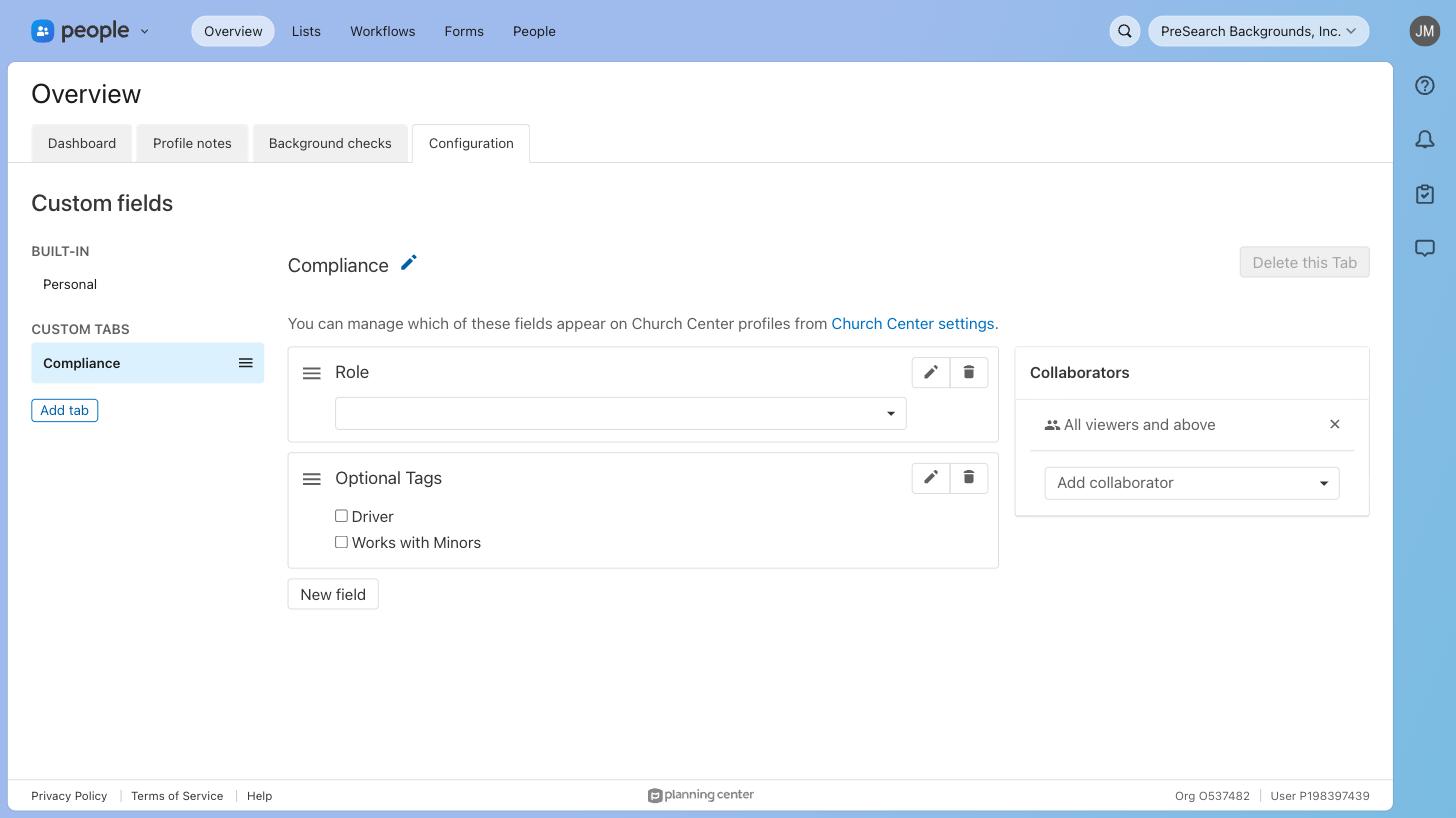Image resolution: width=1456 pixels, height=818 pixels.
Task: Open the Role dropdown
Action: [x=621, y=413]
